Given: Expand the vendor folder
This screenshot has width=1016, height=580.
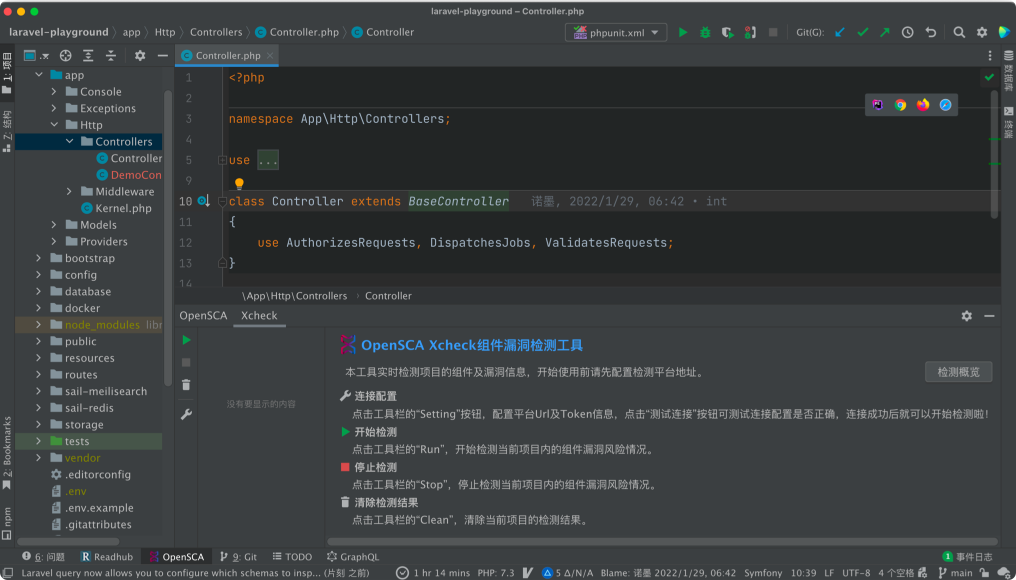Looking at the screenshot, I should point(39,458).
